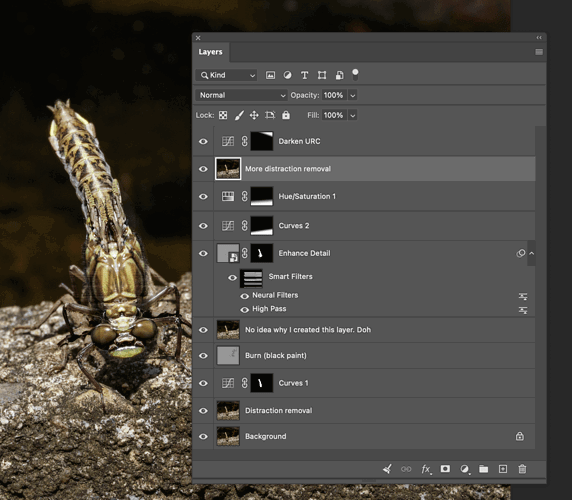Click the Fill 100% value field
Image resolution: width=572 pixels, height=500 pixels.
coord(334,115)
